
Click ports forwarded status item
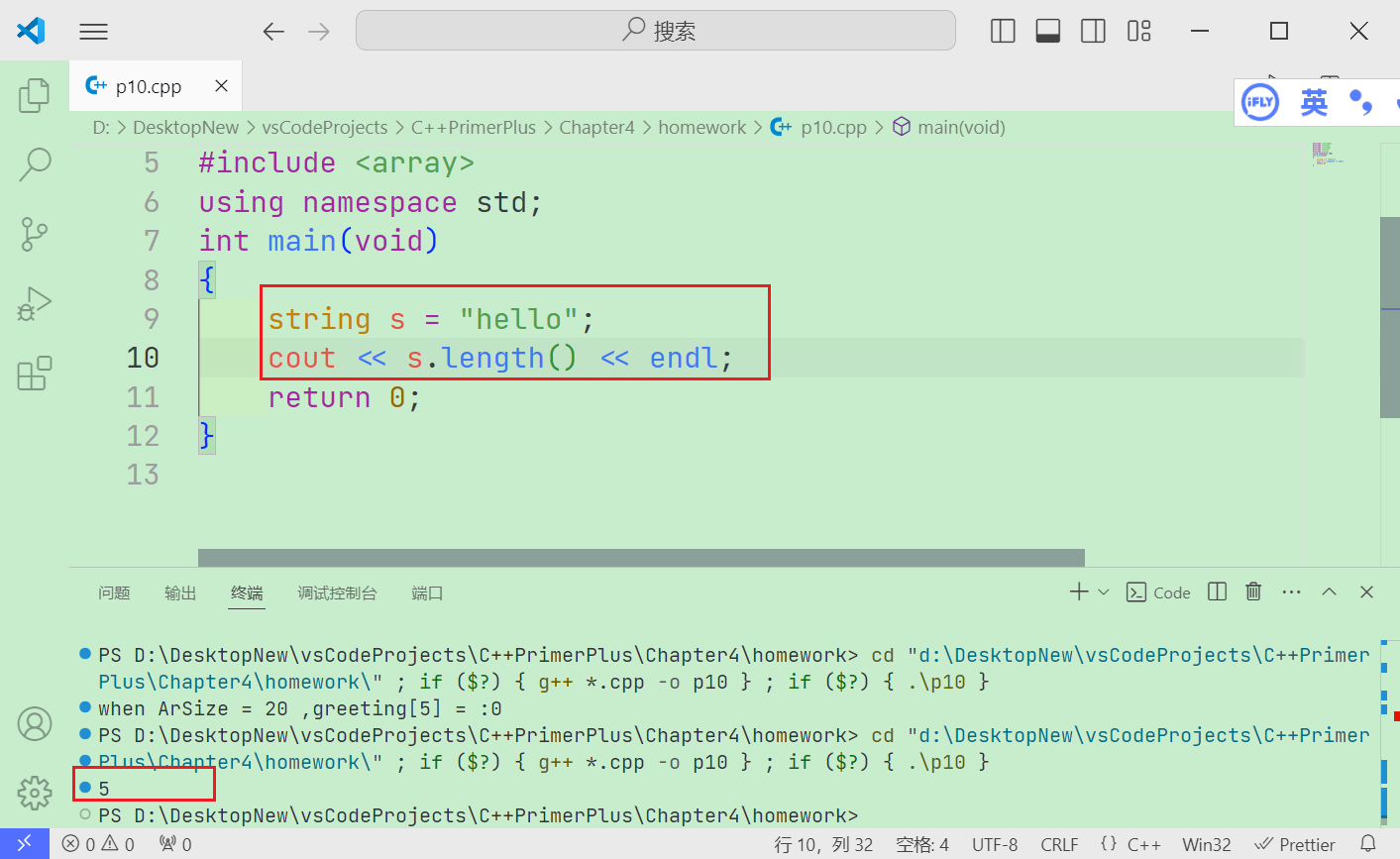(x=175, y=844)
